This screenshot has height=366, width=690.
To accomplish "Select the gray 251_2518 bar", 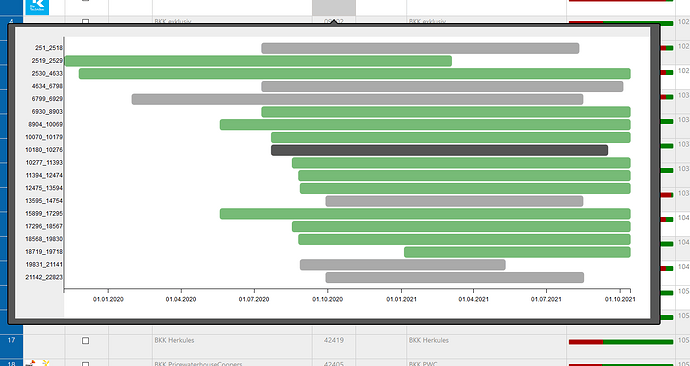I will pos(420,48).
